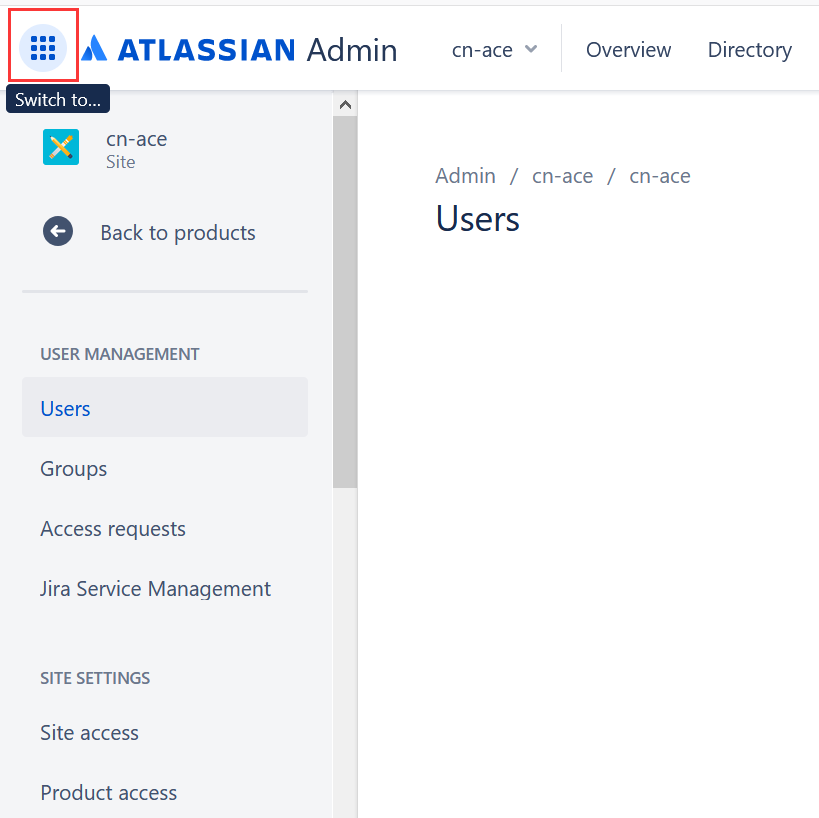The height and width of the screenshot is (818, 819).
Task: Open the app switcher grid icon
Action: click(x=42, y=48)
